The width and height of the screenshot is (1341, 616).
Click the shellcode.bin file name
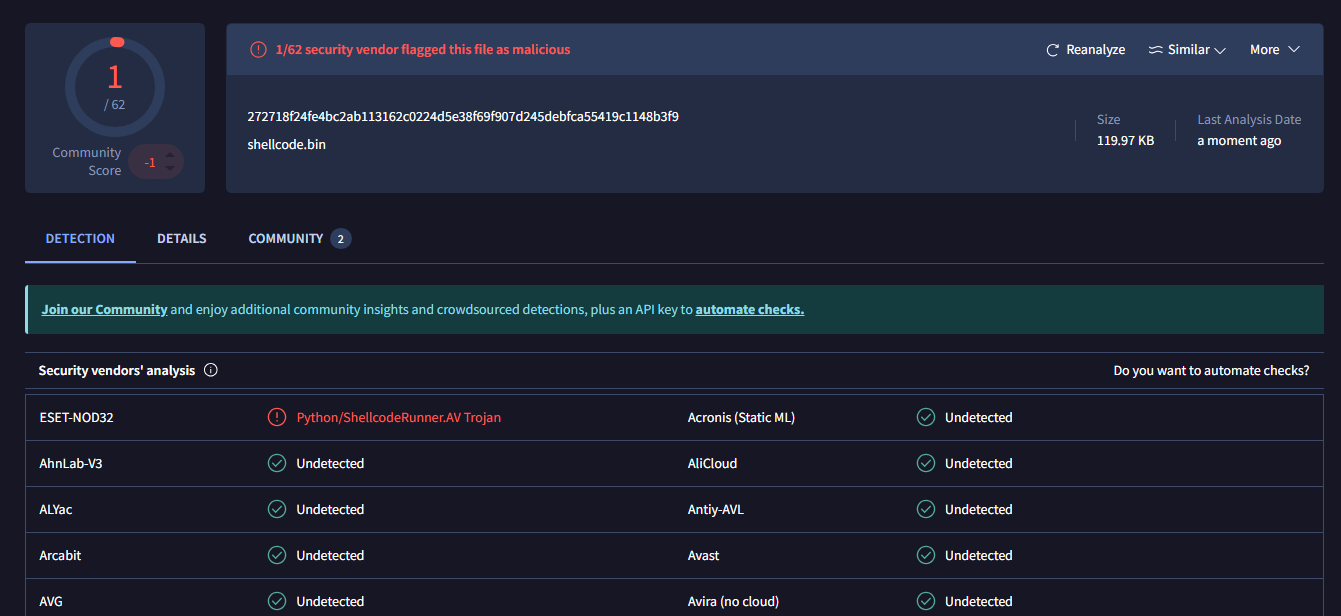point(287,144)
